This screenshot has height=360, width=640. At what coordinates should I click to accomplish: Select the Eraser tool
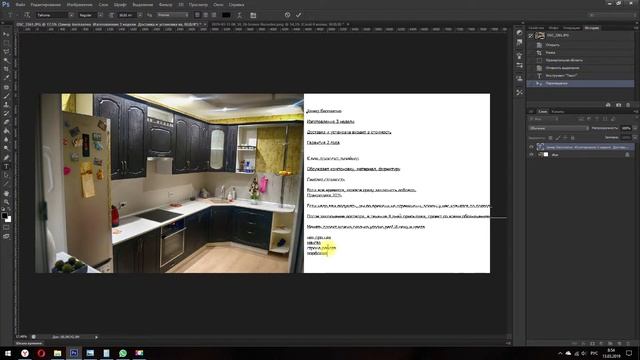pyautogui.click(x=6, y=122)
